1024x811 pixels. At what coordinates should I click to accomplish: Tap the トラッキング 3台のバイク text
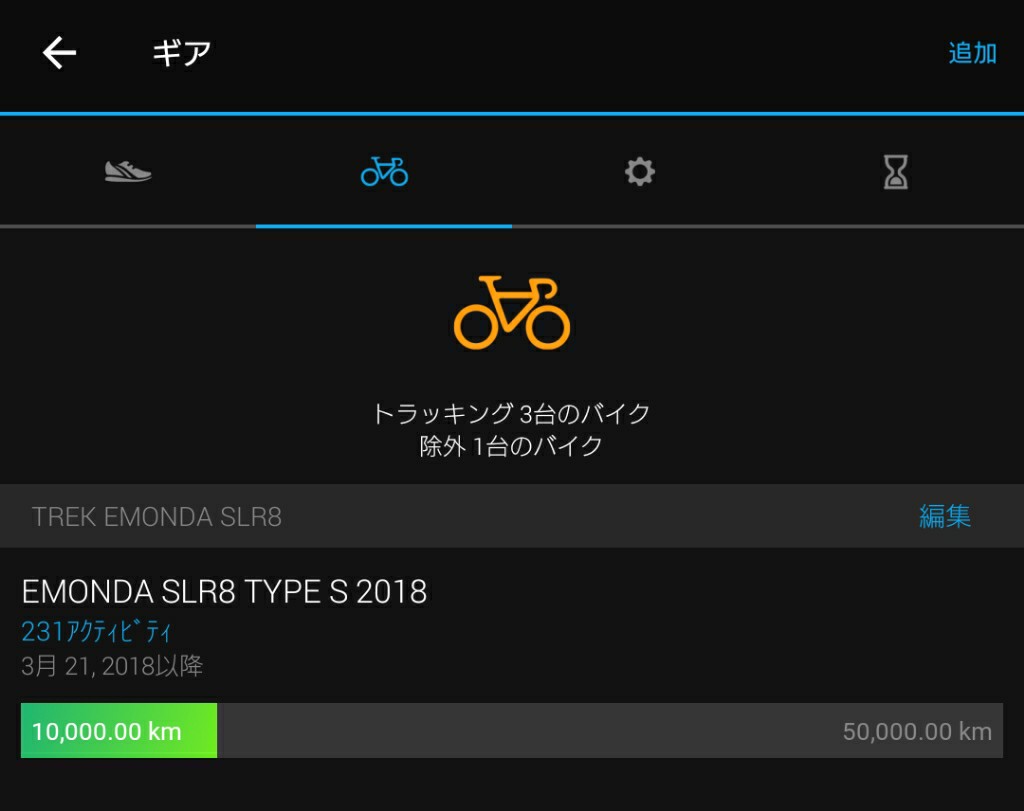[x=511, y=413]
